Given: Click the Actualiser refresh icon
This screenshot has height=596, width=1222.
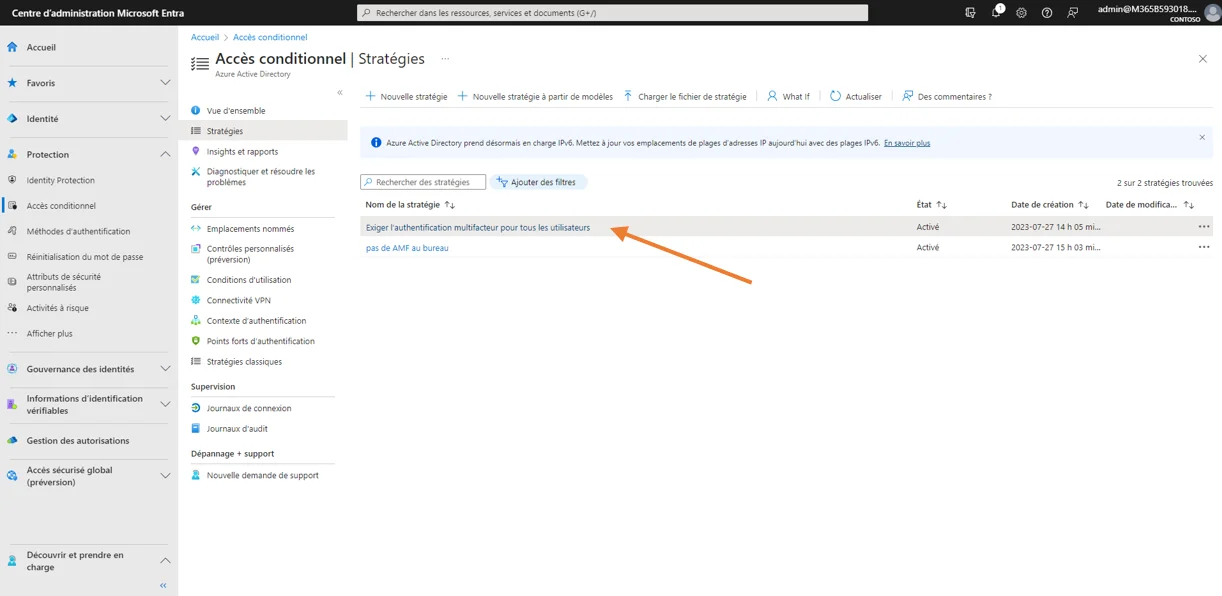Looking at the screenshot, I should point(836,97).
